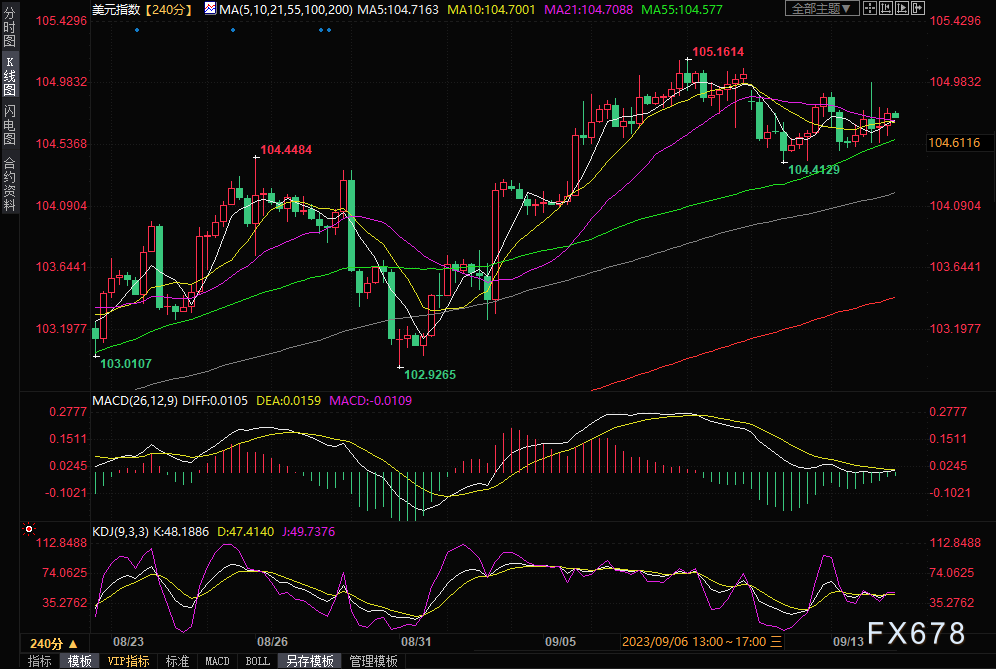Switch to the 模板 bottom tab
Screen dimensions: 996x669
(x=79, y=661)
